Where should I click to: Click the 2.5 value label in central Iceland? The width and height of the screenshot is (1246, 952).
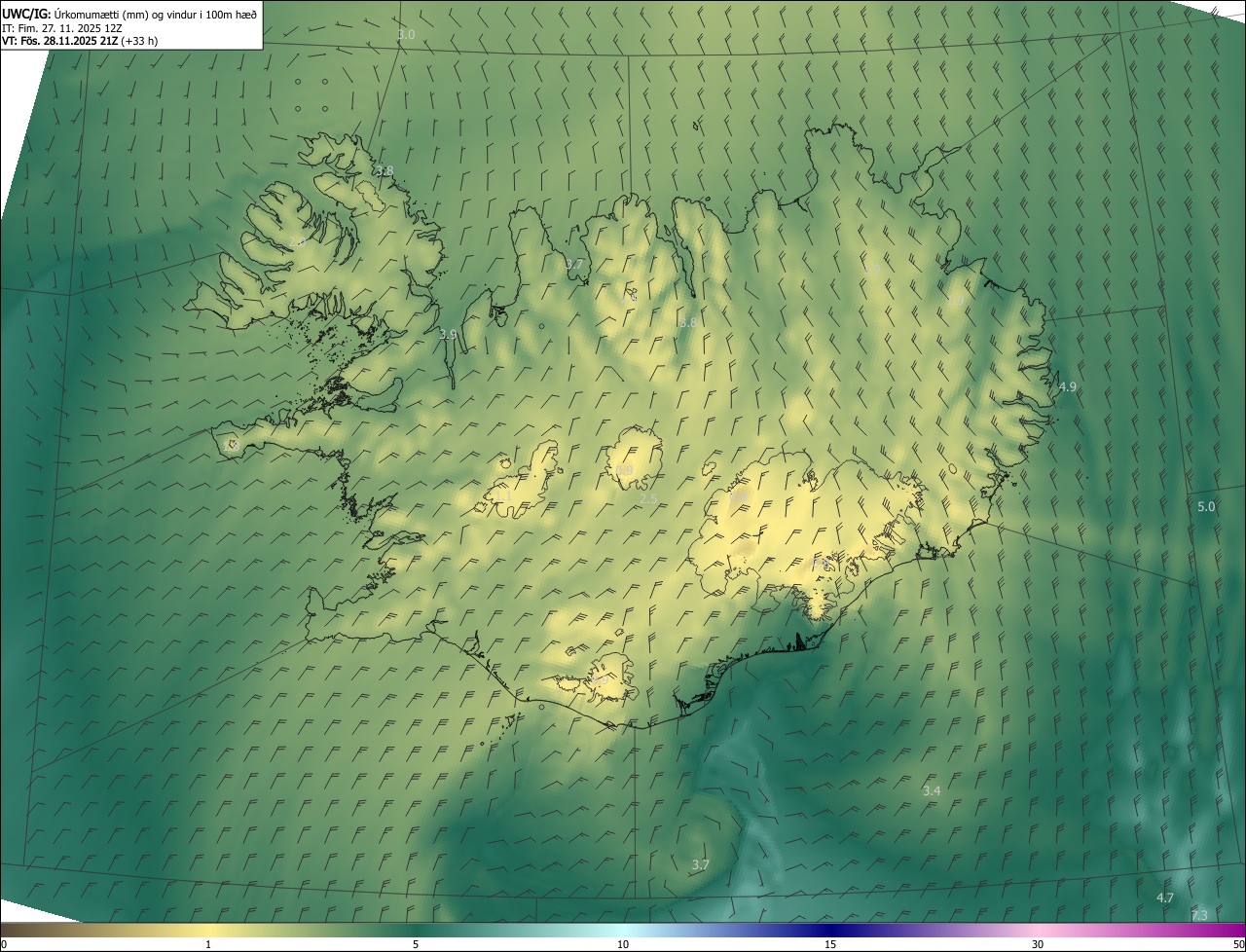[648, 498]
